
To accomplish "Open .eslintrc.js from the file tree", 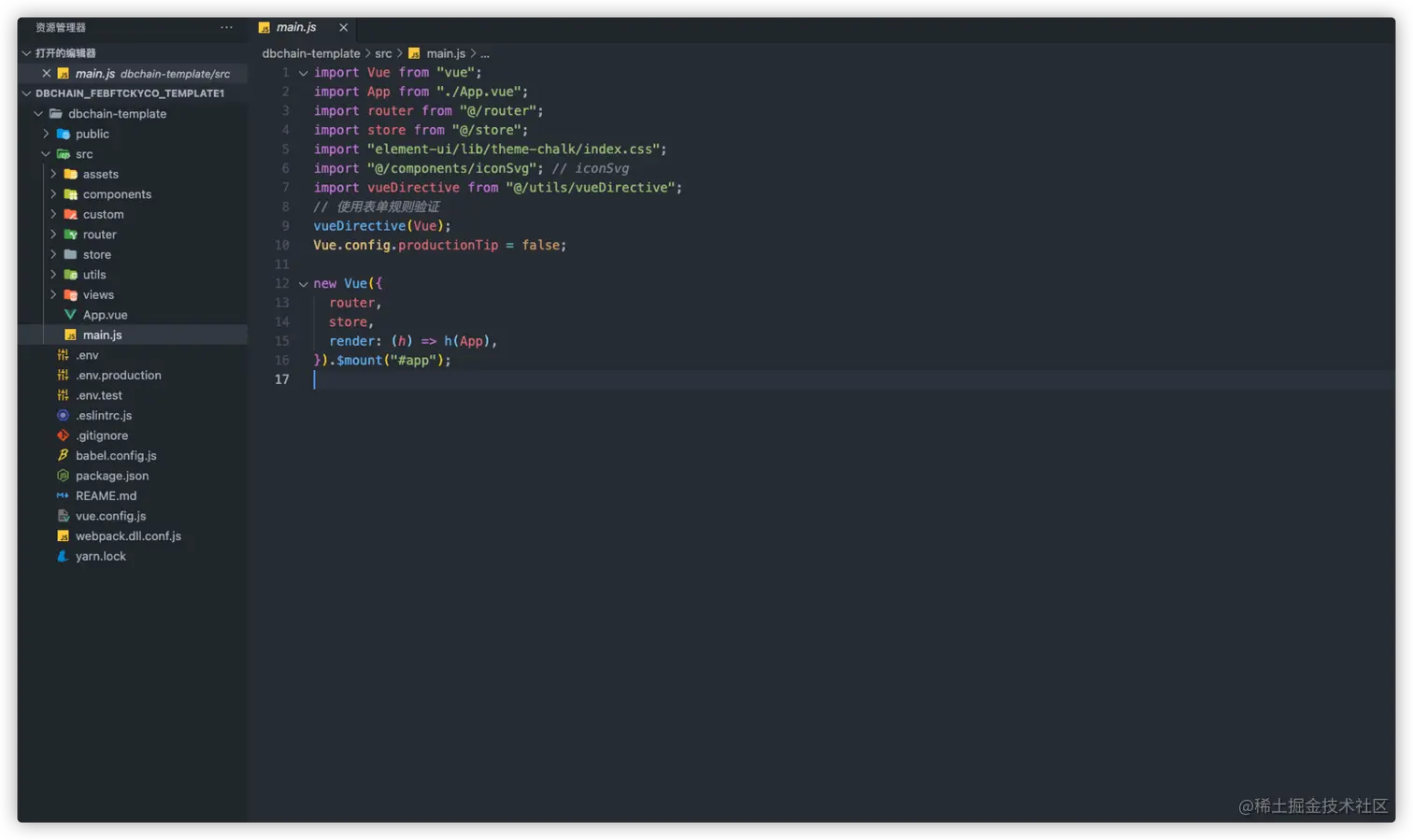I will (104, 415).
